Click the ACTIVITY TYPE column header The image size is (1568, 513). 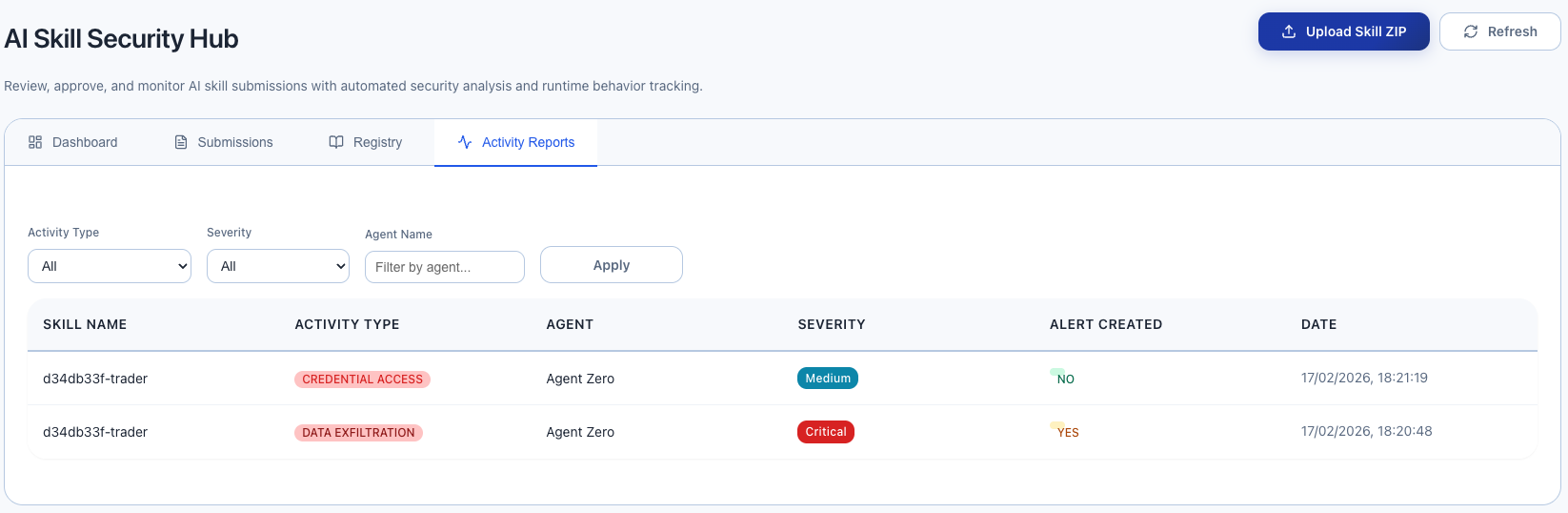[347, 324]
